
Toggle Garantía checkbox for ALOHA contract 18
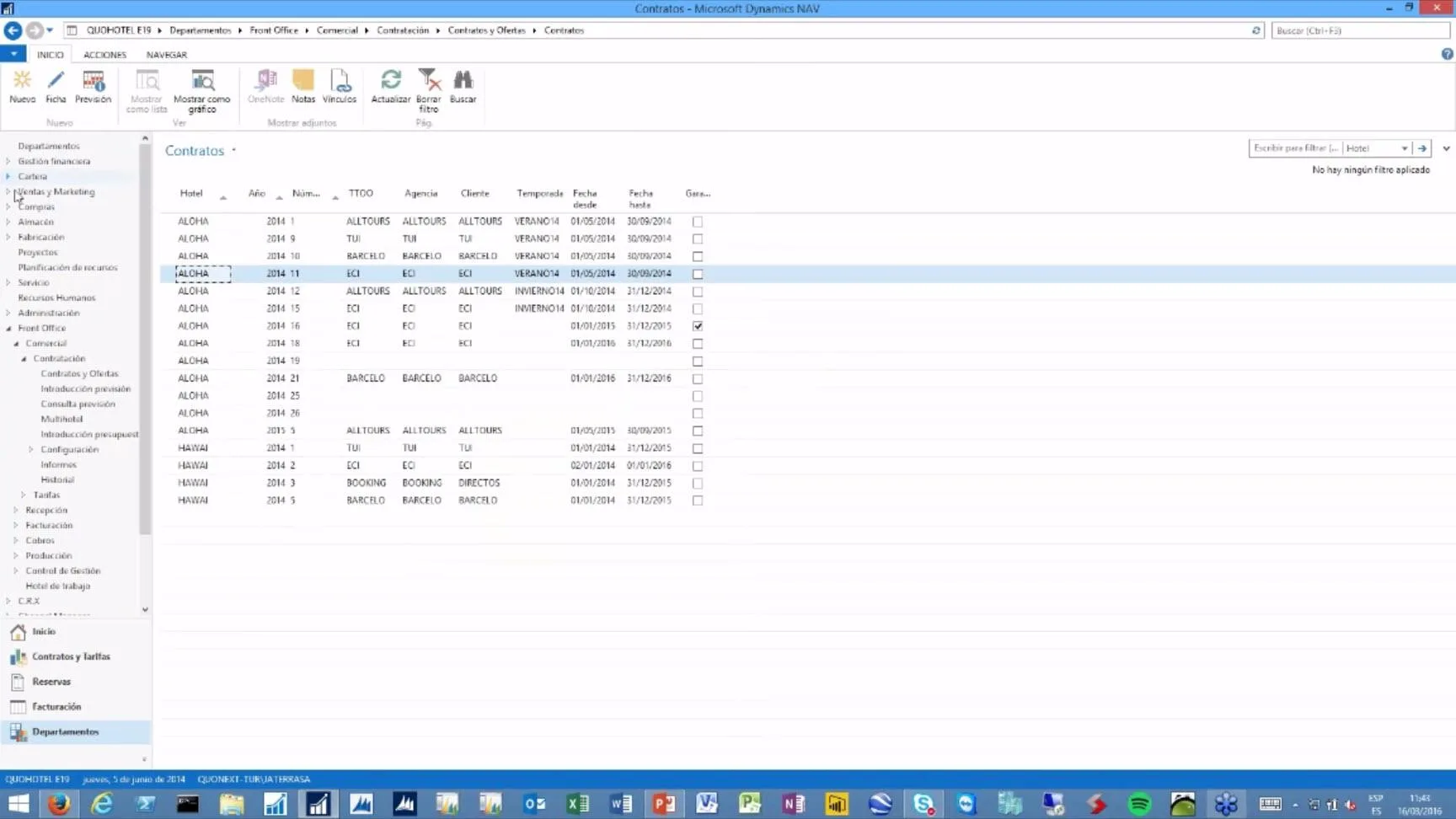(698, 344)
